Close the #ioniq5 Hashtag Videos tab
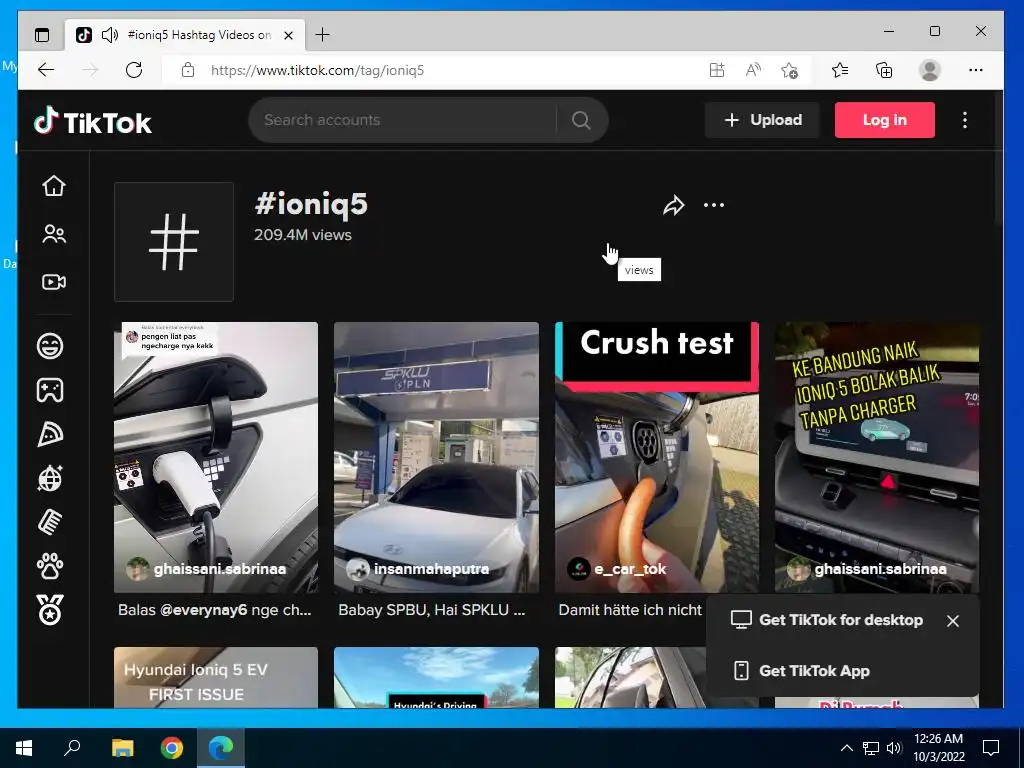Image resolution: width=1024 pixels, height=768 pixels. pos(289,35)
